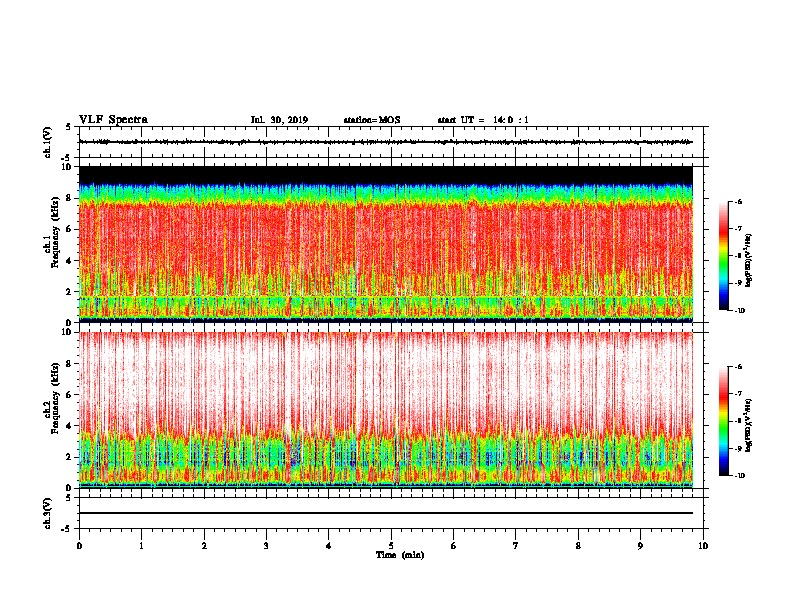Click the ch.1 frequency axis "6" tick label
The height and width of the screenshot is (612, 792).
pos(69,229)
